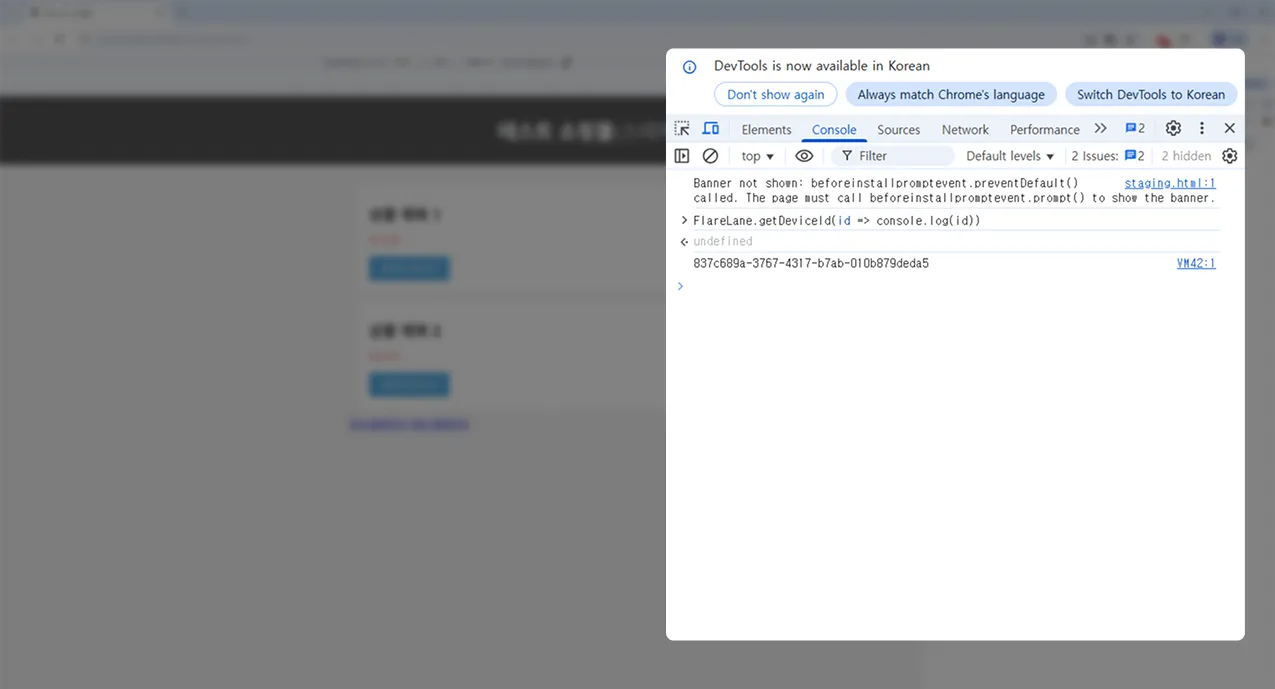Viewport: 1275px width, 689px height.
Task: Open the Network tab
Action: tap(965, 130)
